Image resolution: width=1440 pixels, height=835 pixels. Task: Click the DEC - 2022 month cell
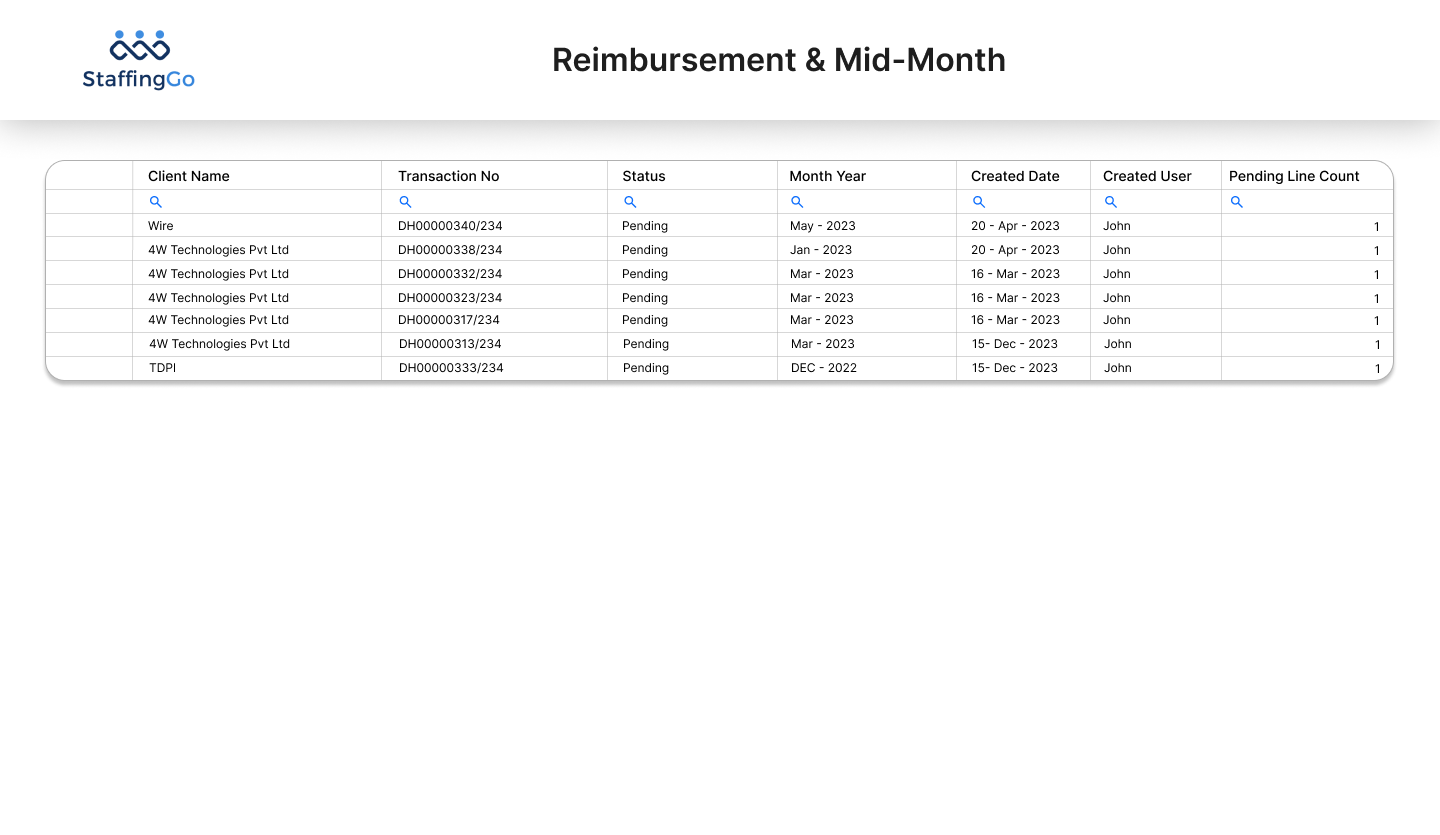pyautogui.click(x=824, y=368)
